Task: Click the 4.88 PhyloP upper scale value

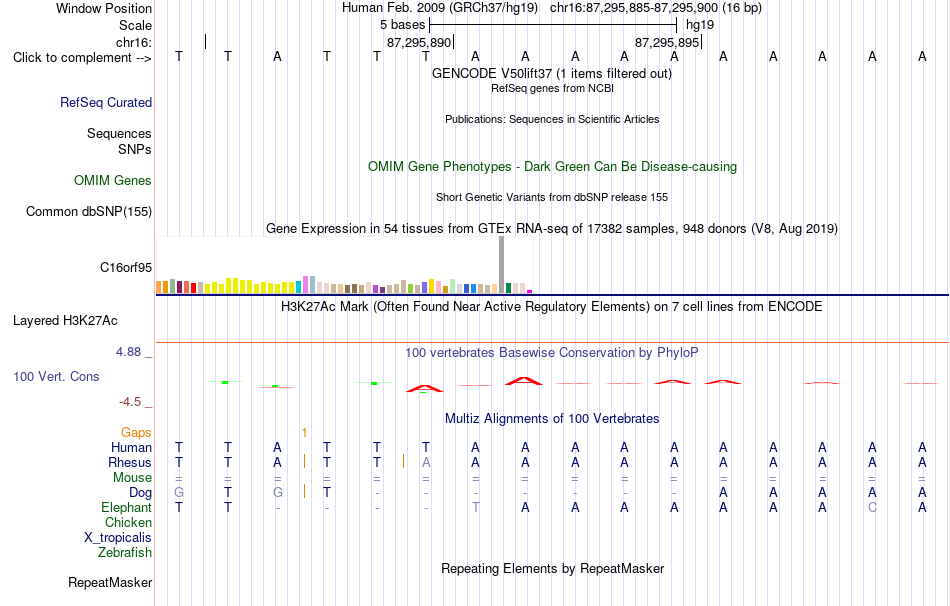Action: [129, 352]
